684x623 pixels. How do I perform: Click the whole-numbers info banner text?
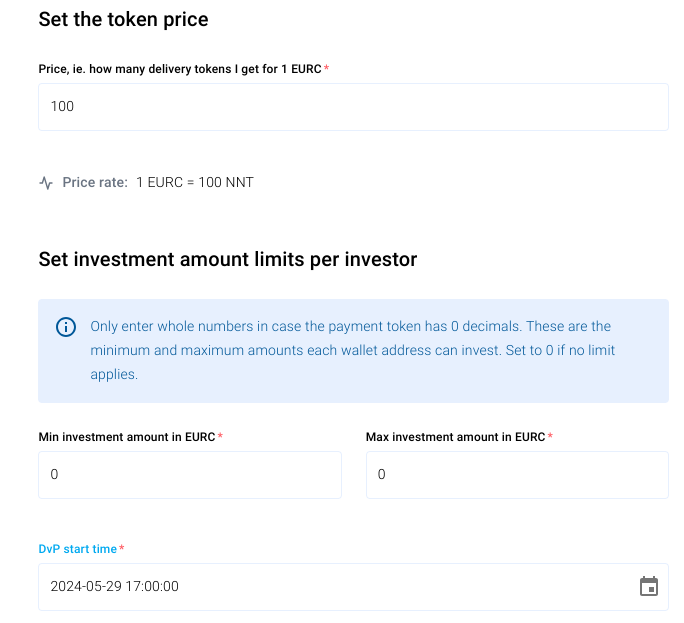point(352,350)
